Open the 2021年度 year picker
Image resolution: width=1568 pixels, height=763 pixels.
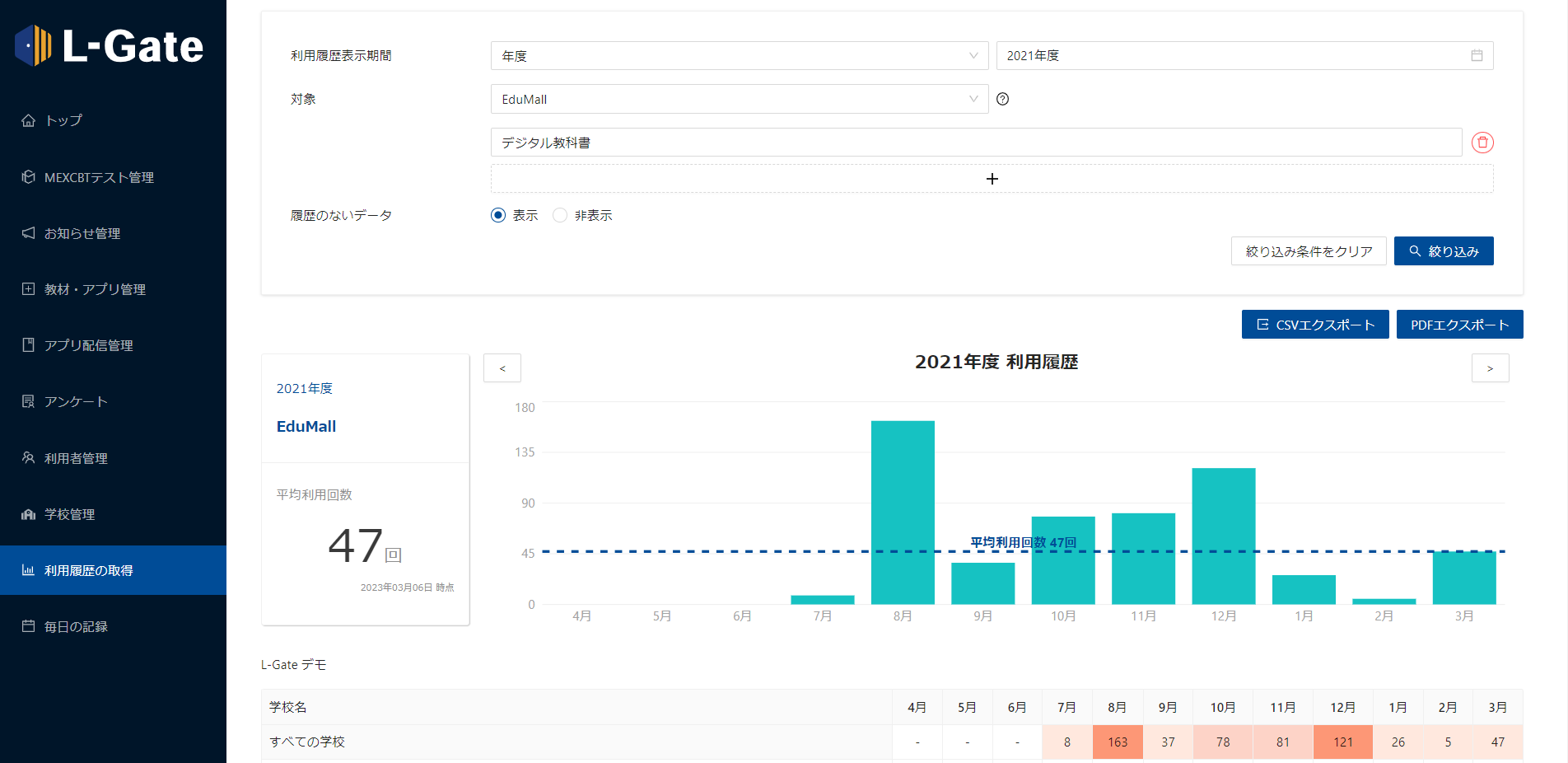[1235, 56]
